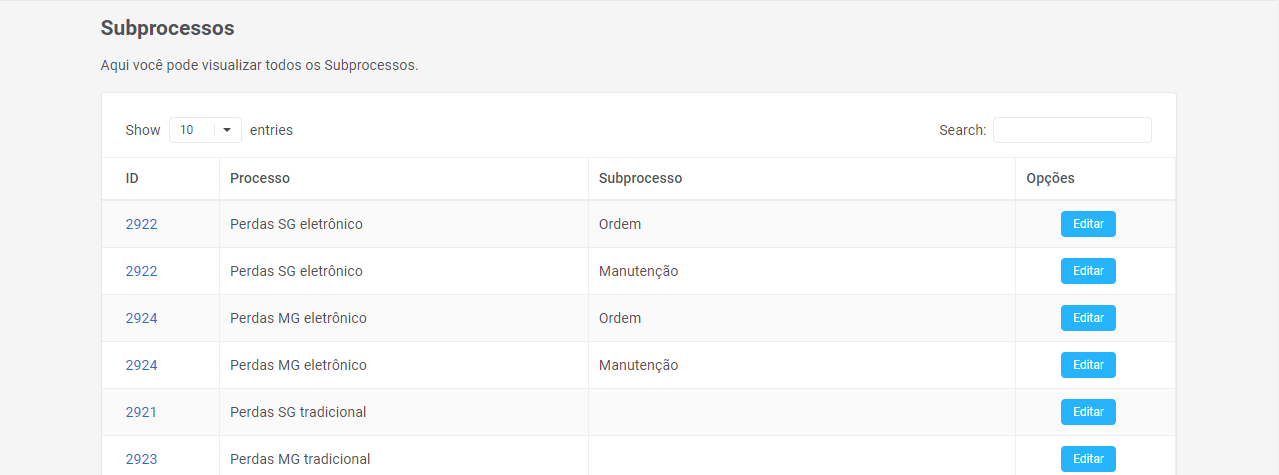Follow ID 2924 link for Perdas MG eletrônico Ordem
This screenshot has height=475, width=1279.
tap(141, 318)
